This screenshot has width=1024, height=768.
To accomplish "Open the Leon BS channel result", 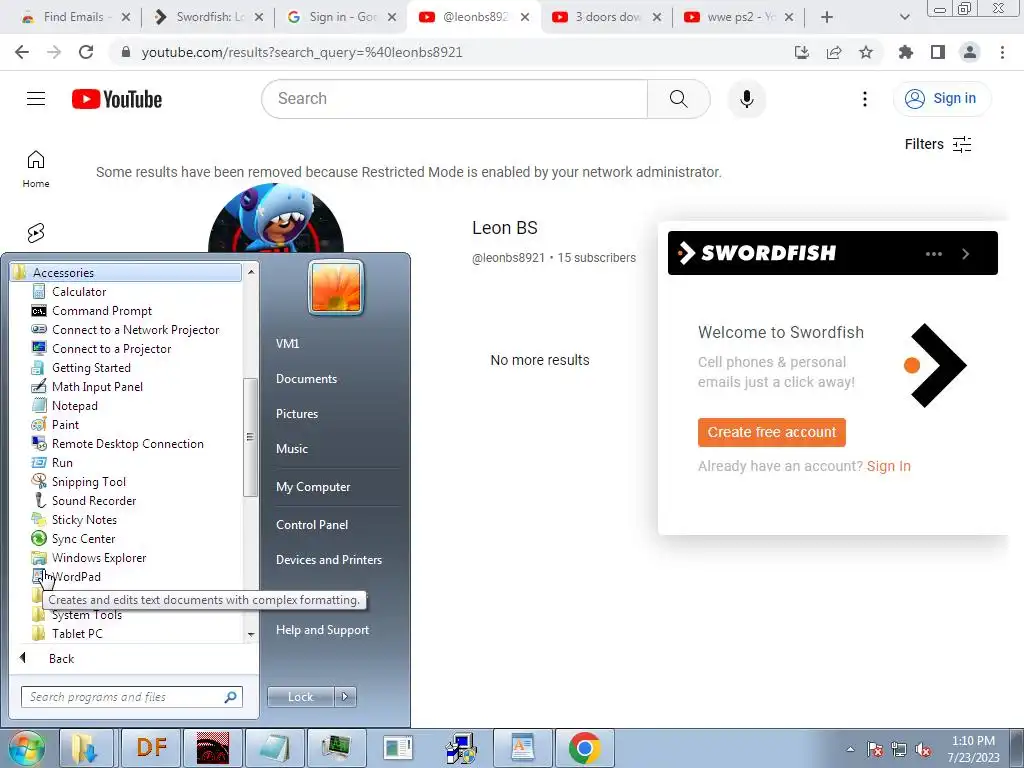I will 504,228.
